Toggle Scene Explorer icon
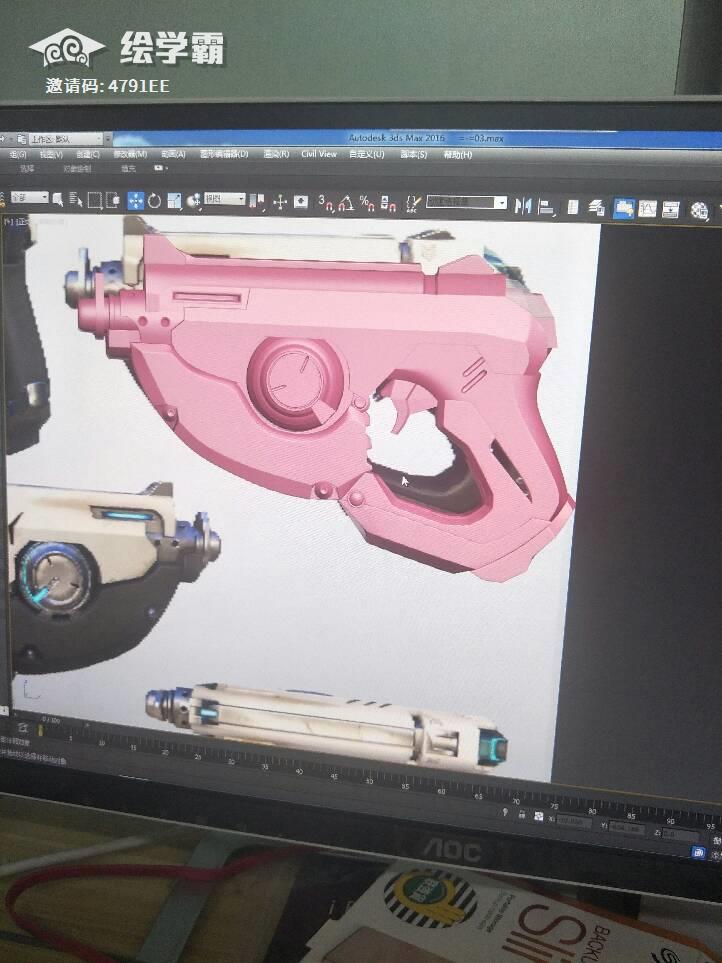This screenshot has height=963, width=722. pos(572,208)
